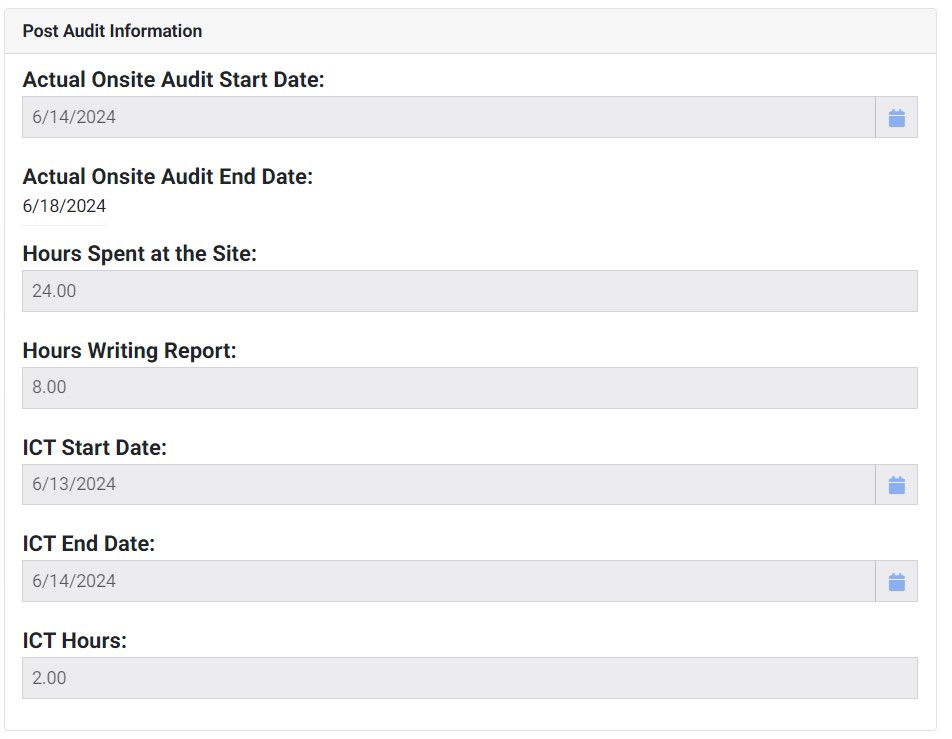Click the Post Audit Information panel header
Screen dimensions: 952x739
[x=112, y=31]
